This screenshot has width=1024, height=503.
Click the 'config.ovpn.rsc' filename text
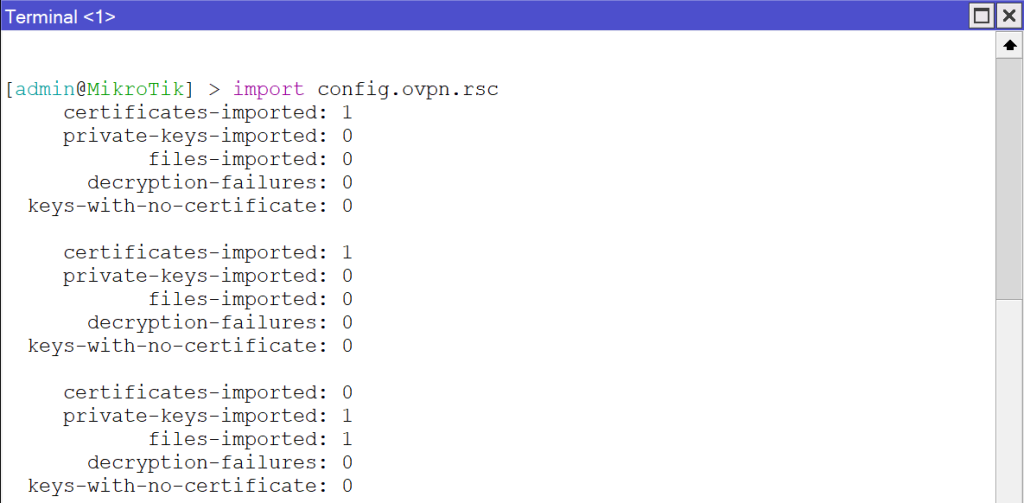408,89
